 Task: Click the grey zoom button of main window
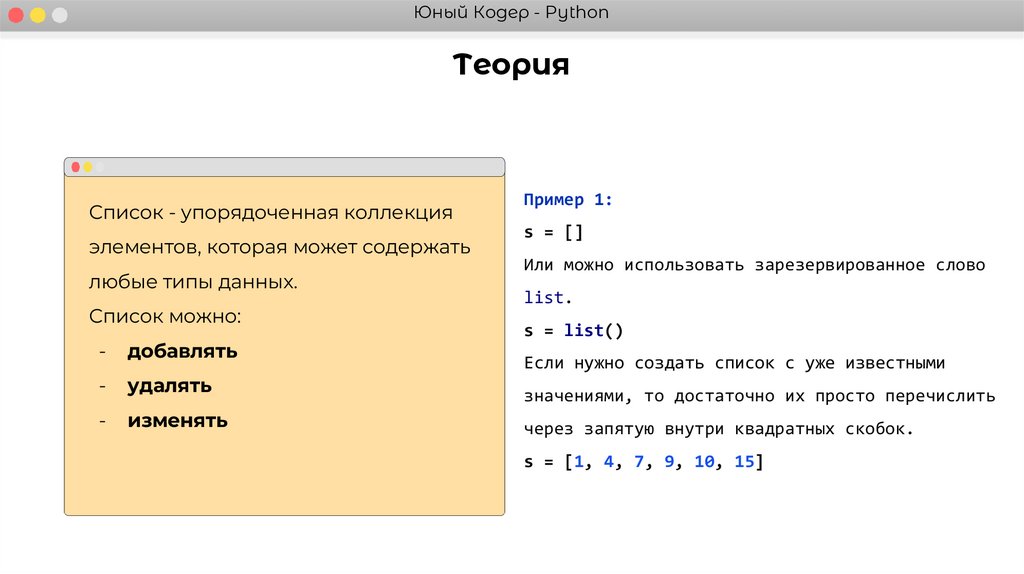(59, 15)
